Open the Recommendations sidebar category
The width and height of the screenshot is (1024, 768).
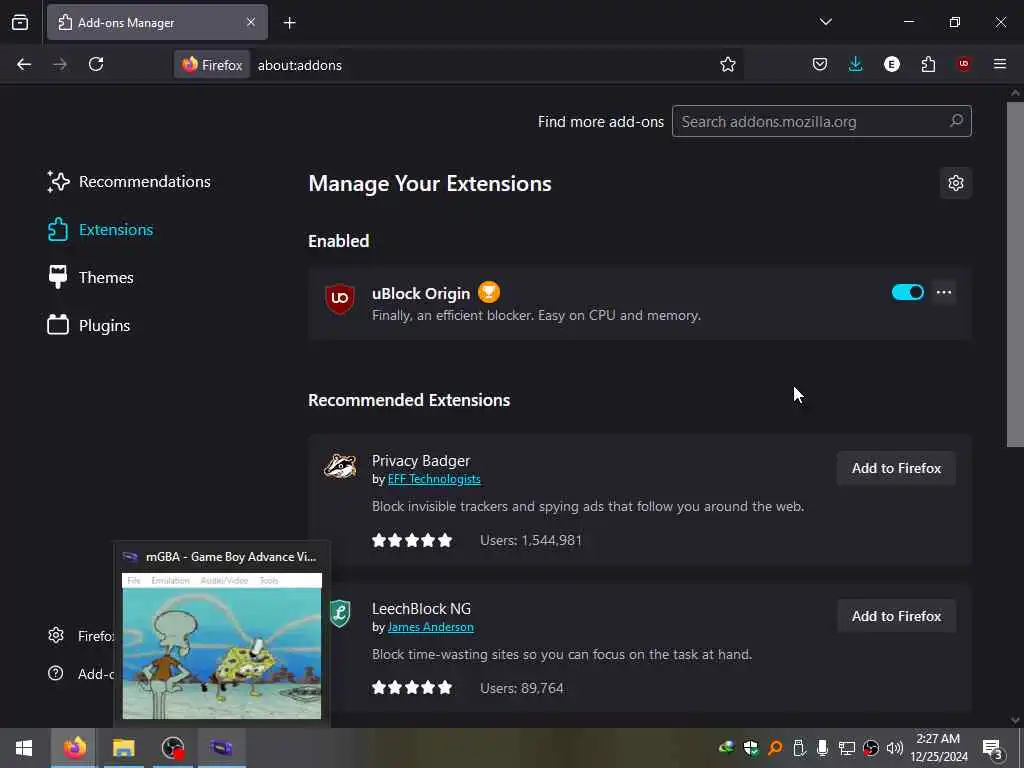click(x=129, y=182)
